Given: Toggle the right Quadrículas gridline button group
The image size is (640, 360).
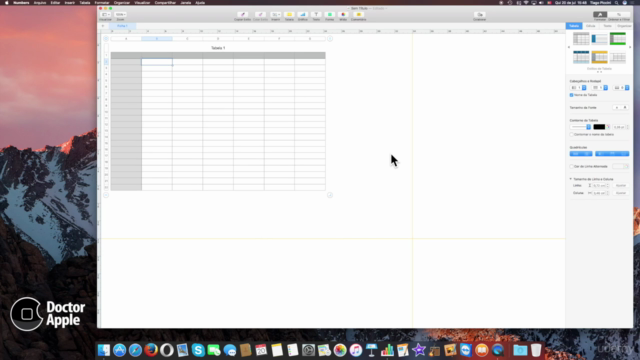Looking at the screenshot, I should (x=612, y=154).
